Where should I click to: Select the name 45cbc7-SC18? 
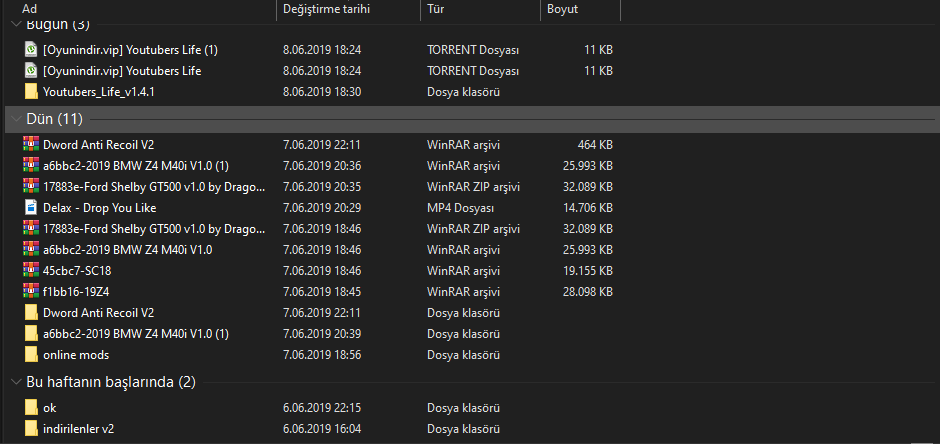(x=77, y=270)
